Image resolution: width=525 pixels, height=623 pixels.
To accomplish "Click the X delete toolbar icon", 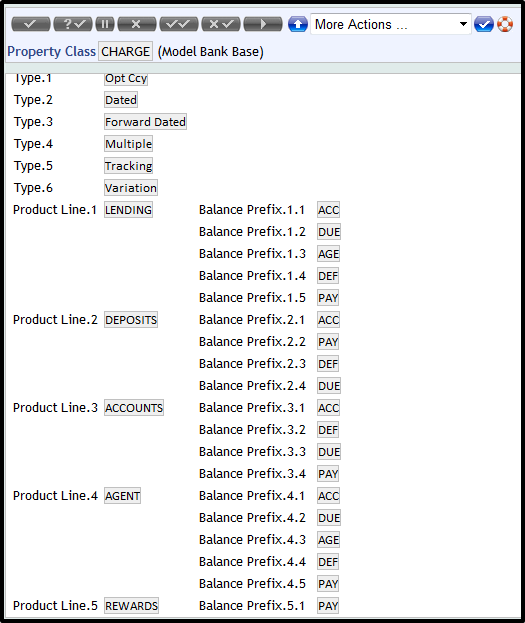I will 137,24.
